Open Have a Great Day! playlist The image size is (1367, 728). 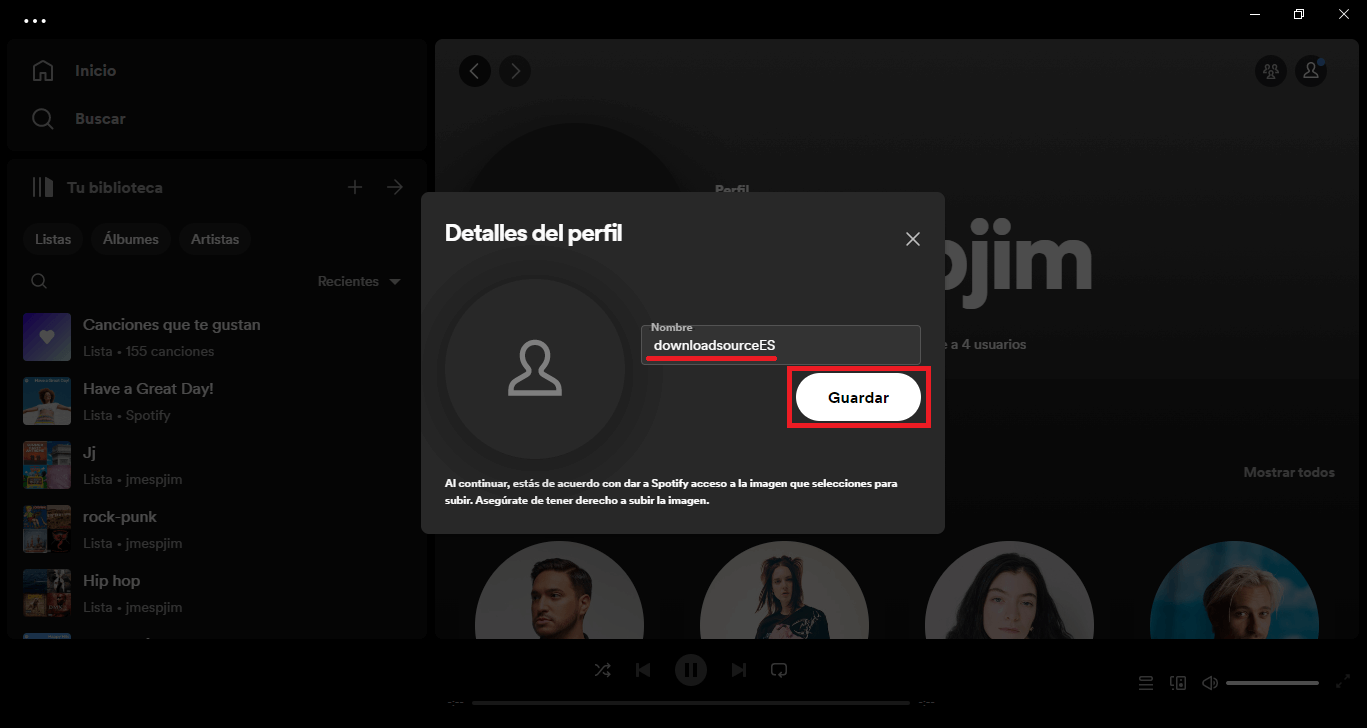click(x=215, y=401)
